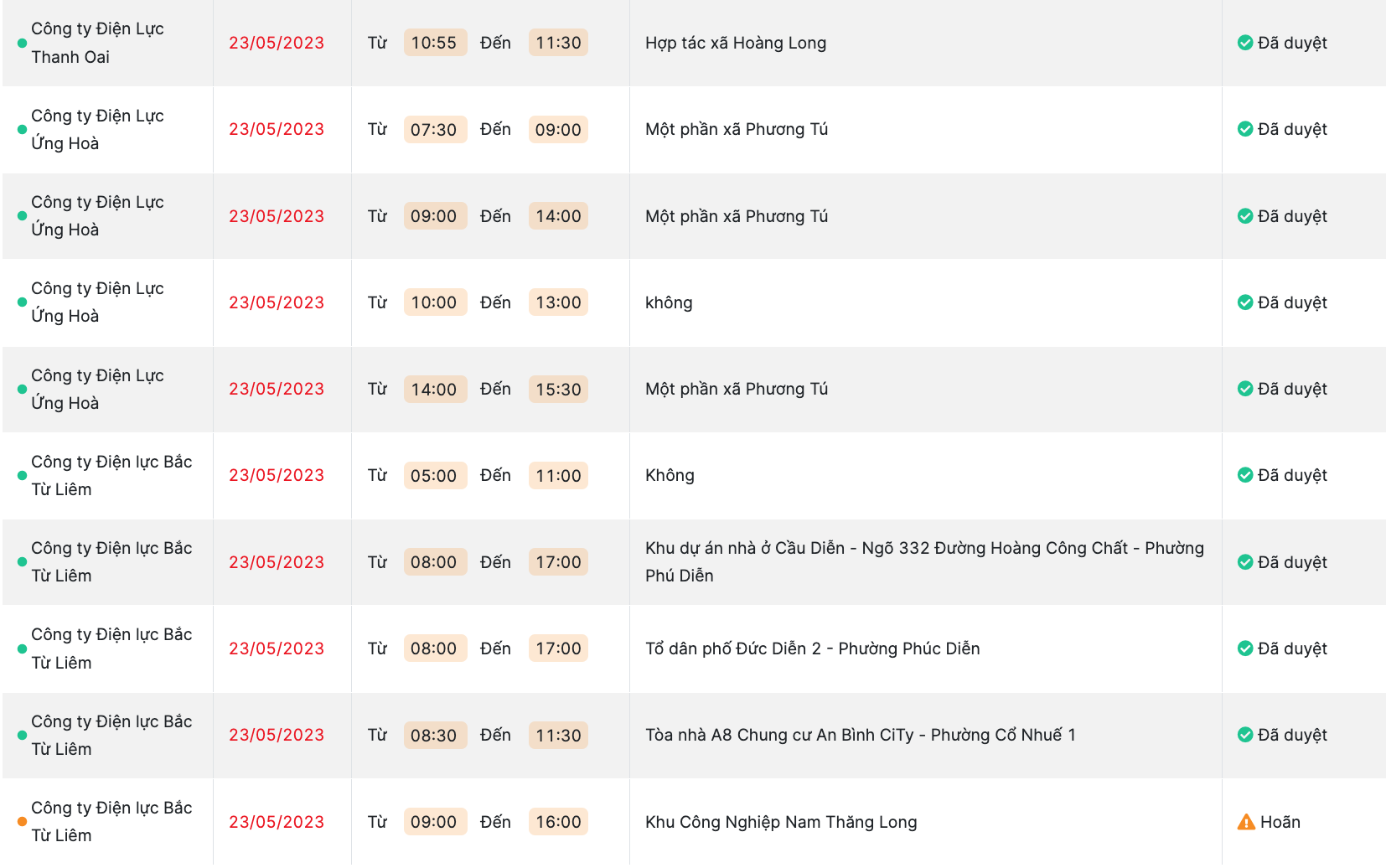The height and width of the screenshot is (868, 1386).
Task: Select Tòa nhà A8 Chung cư An Bình City text
Action: click(x=860, y=735)
